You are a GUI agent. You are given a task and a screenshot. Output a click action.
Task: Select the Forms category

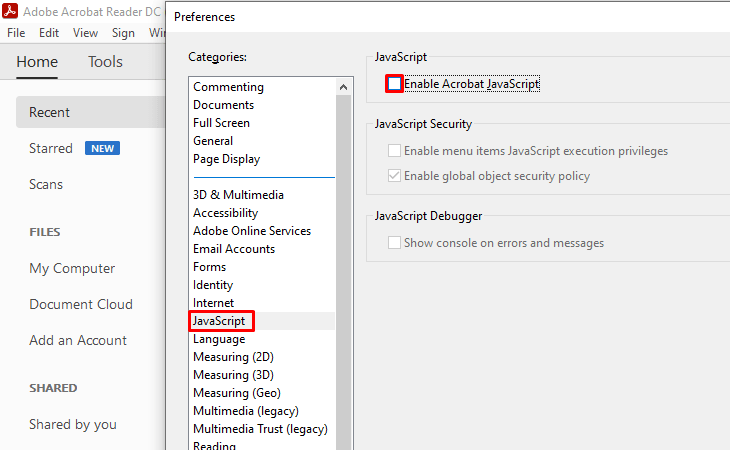pos(210,267)
